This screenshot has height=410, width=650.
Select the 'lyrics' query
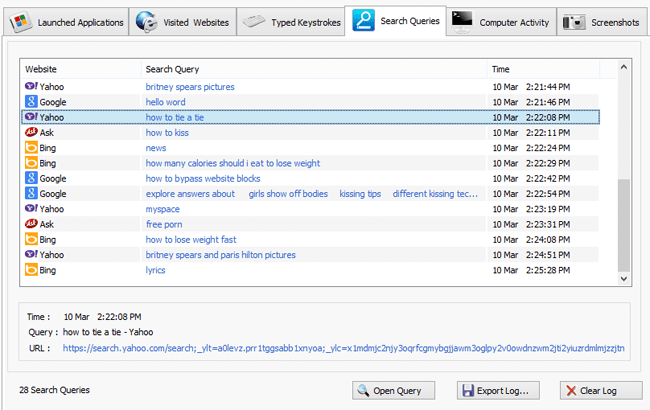[x=155, y=270]
